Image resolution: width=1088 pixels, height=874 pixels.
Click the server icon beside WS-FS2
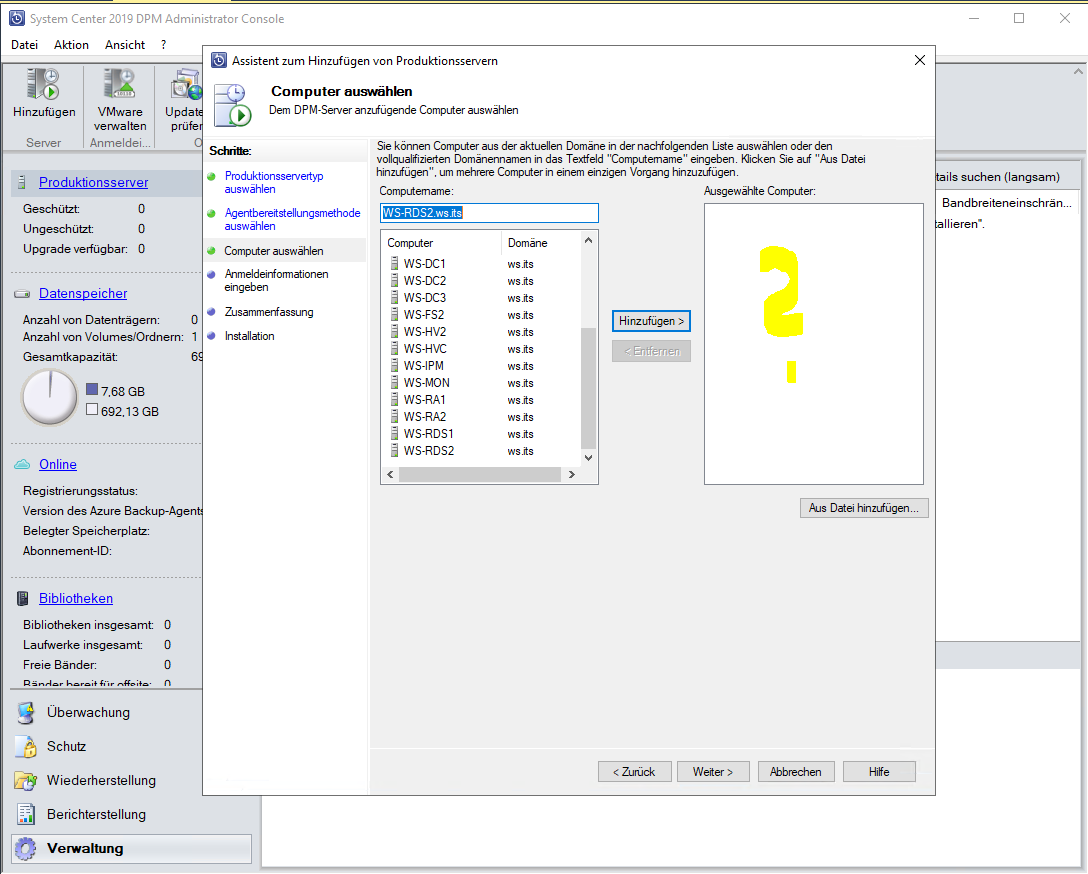coord(394,315)
